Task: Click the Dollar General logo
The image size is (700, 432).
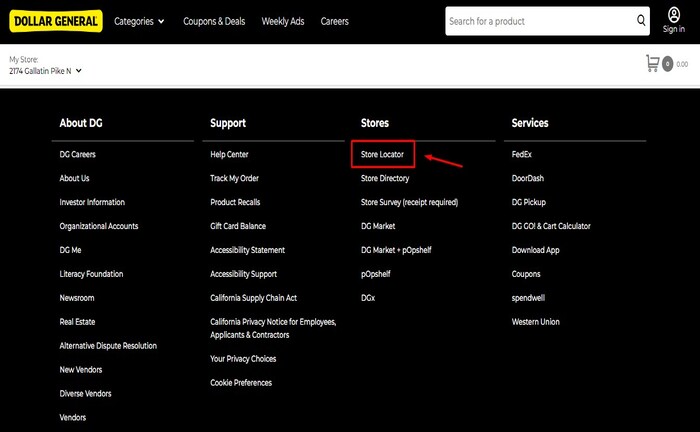Action: click(x=56, y=21)
